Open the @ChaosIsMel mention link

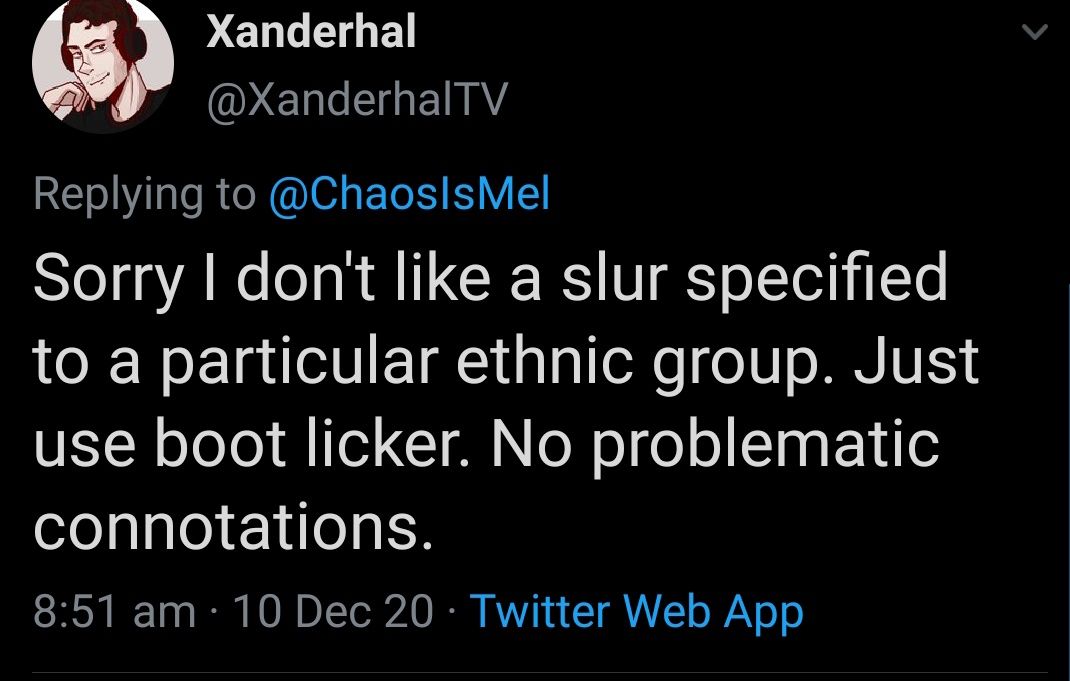(410, 193)
